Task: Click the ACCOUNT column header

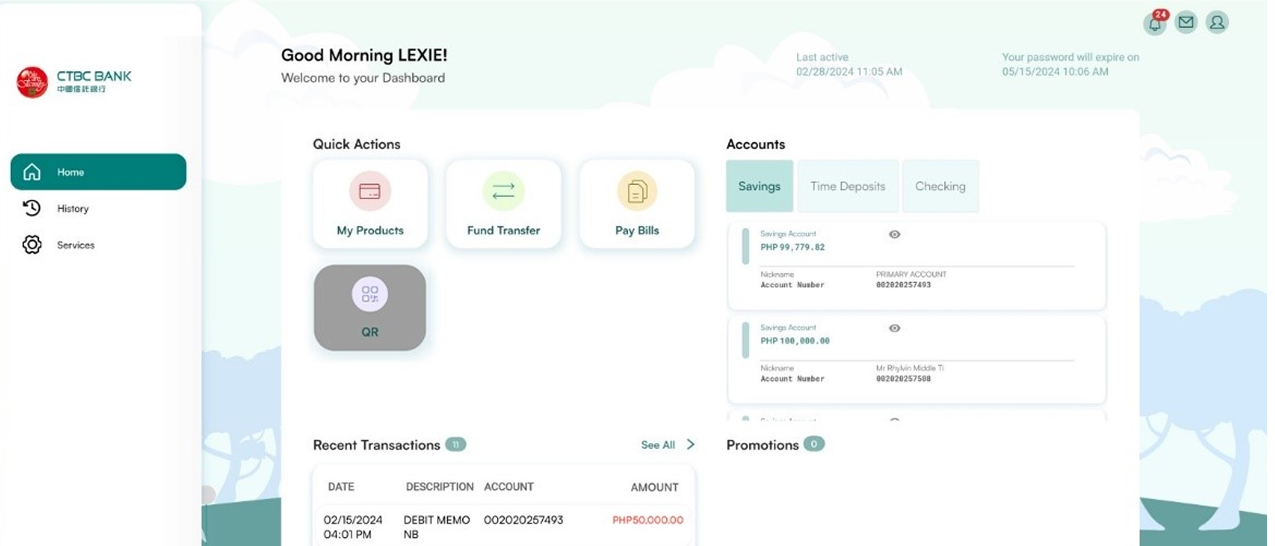Action: (x=509, y=487)
